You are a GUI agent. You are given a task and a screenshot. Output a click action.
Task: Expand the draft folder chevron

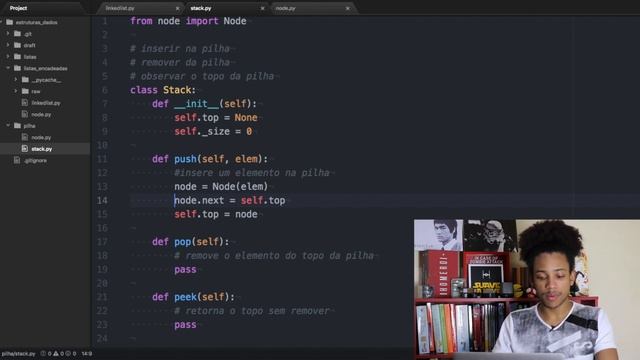[8, 45]
